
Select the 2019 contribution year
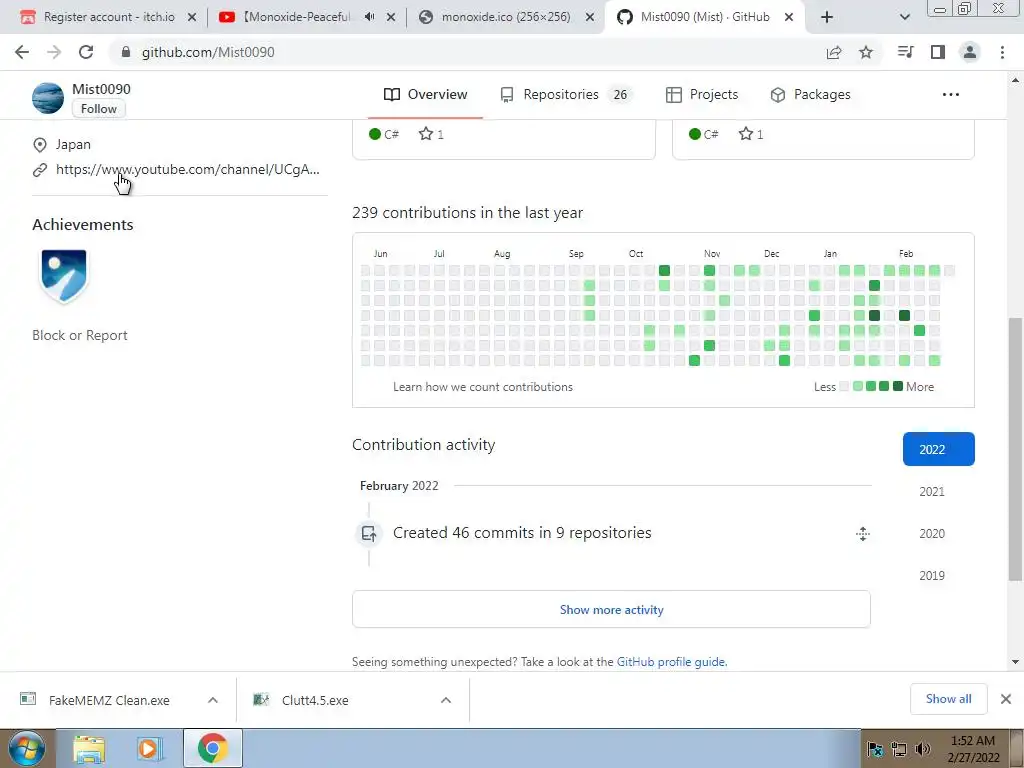932,575
